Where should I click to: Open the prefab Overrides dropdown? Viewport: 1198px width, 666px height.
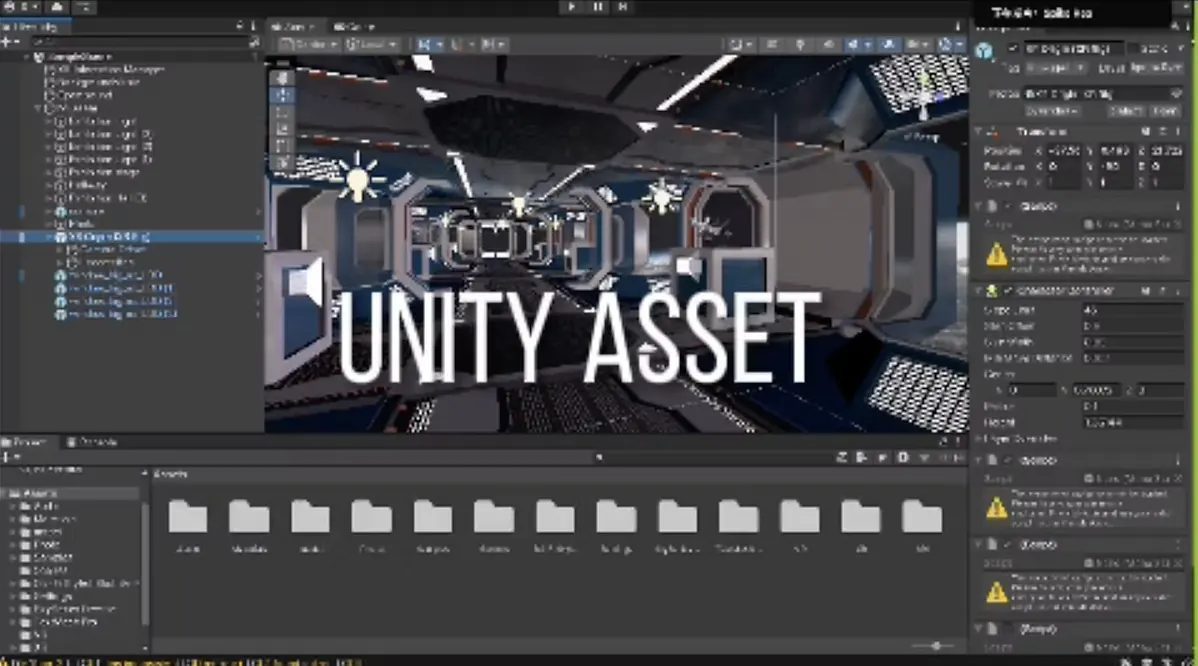(1053, 112)
